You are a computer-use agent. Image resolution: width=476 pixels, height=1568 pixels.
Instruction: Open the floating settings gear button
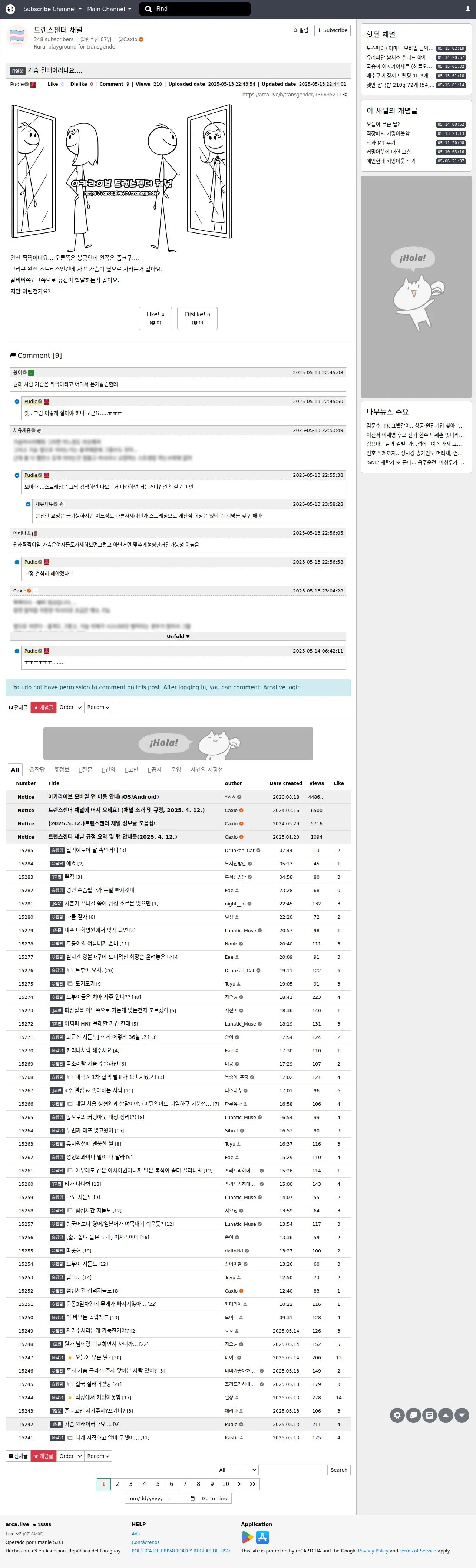(397, 1415)
